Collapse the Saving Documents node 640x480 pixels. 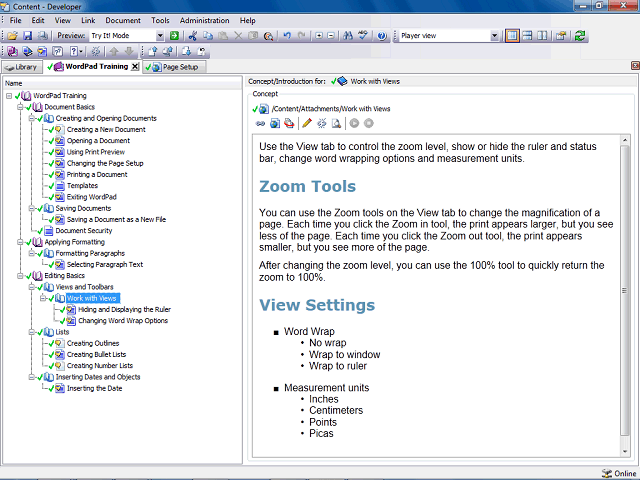click(x=31, y=209)
